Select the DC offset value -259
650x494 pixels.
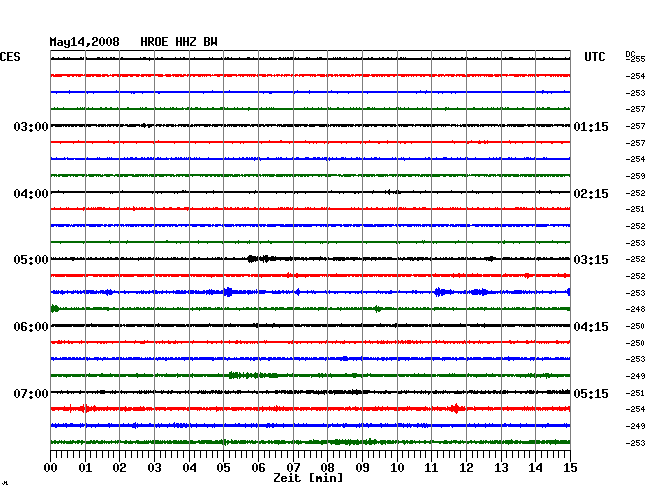[x=635, y=176]
